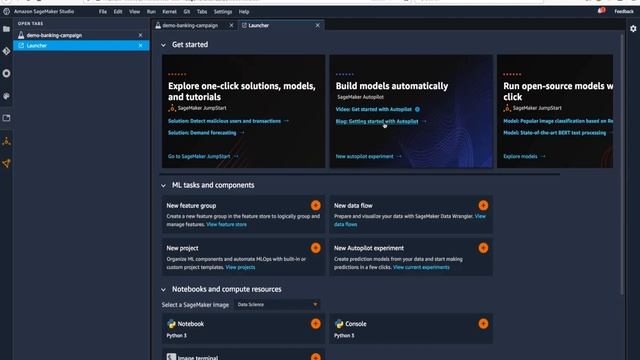640x360 pixels.
Task: Click the Build models automatically card
Action: 411,111
